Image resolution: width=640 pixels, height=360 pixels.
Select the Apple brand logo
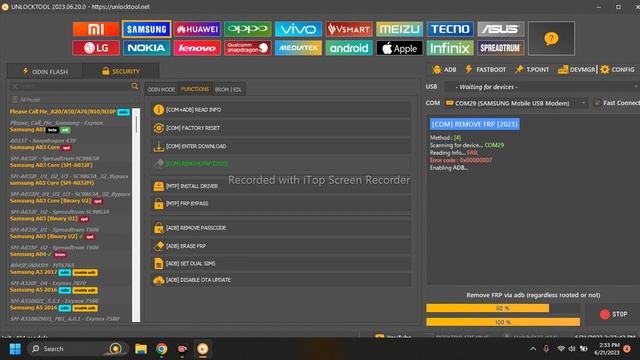pyautogui.click(x=400, y=48)
